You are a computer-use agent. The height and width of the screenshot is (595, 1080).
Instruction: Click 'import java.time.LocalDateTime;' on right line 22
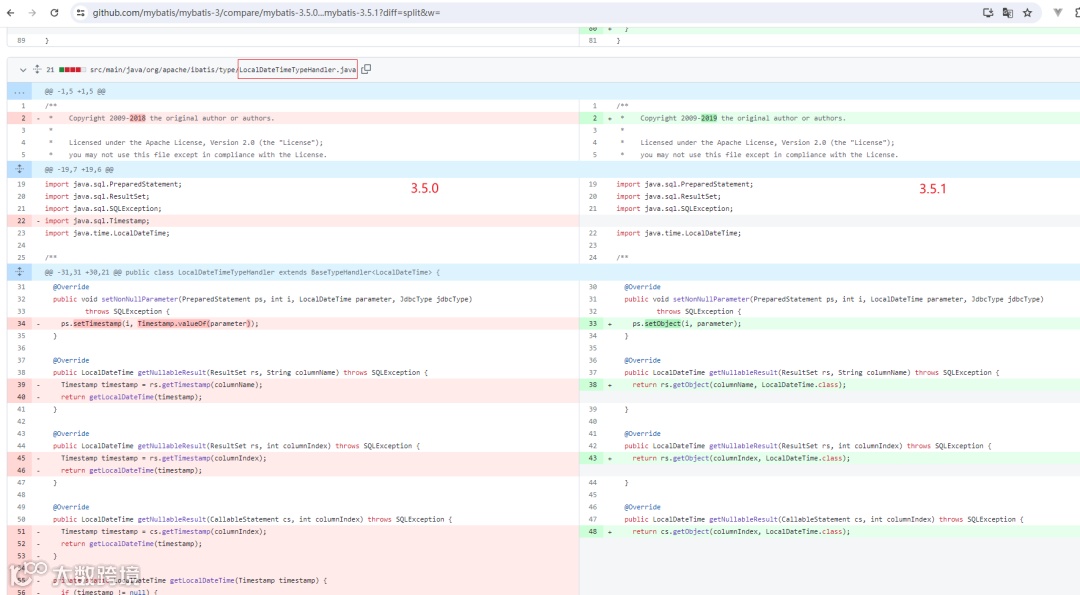point(679,233)
